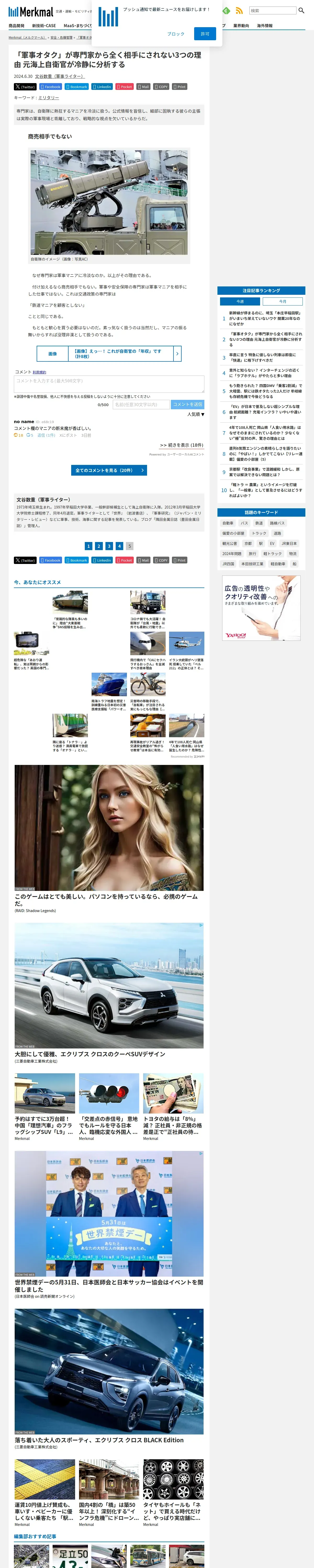Click the search magnifier icon
The width and height of the screenshot is (314, 1568).
pyautogui.click(x=301, y=10)
